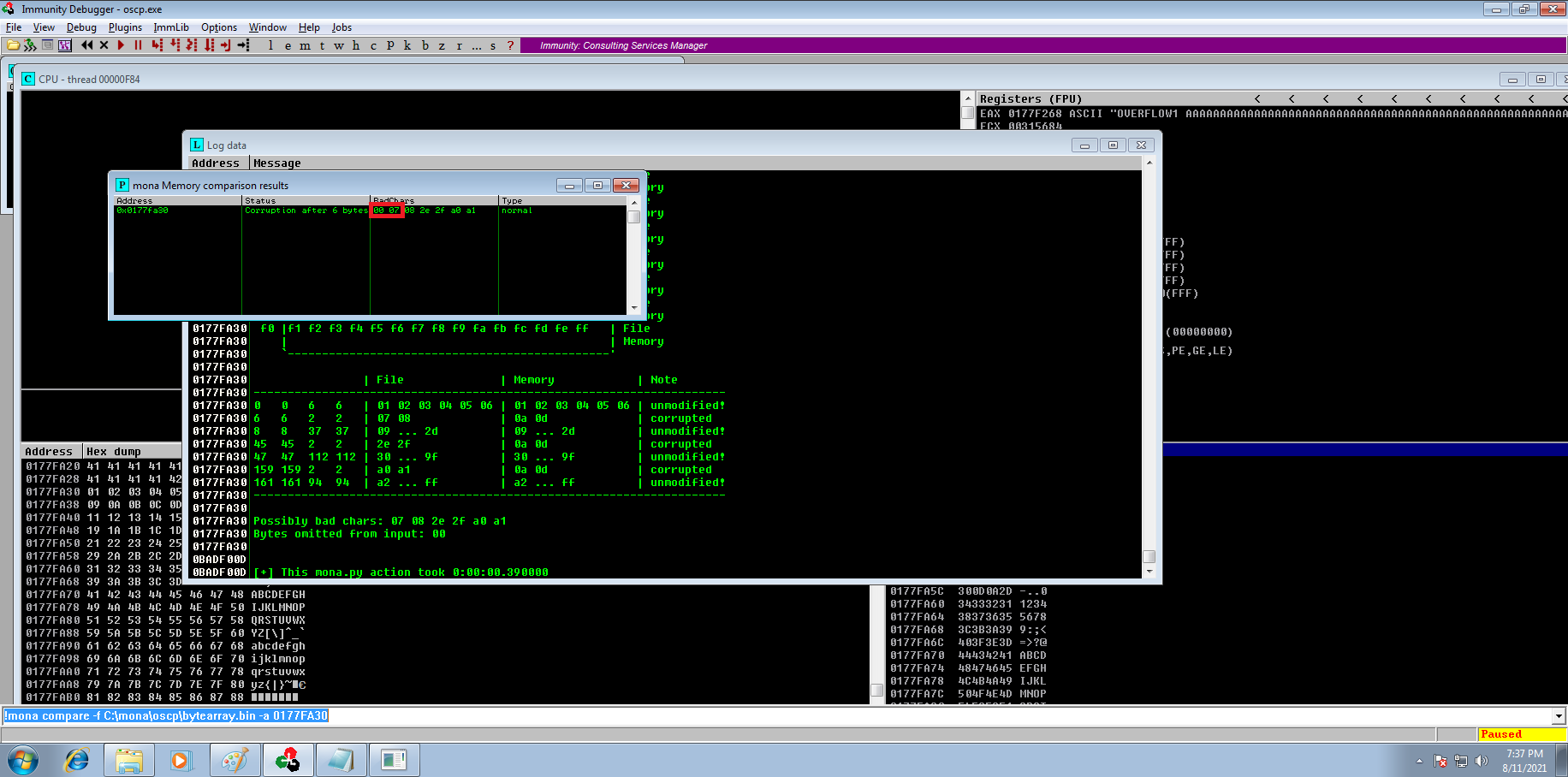Open the Windows Start menu
The image size is (1568, 777).
click(23, 760)
